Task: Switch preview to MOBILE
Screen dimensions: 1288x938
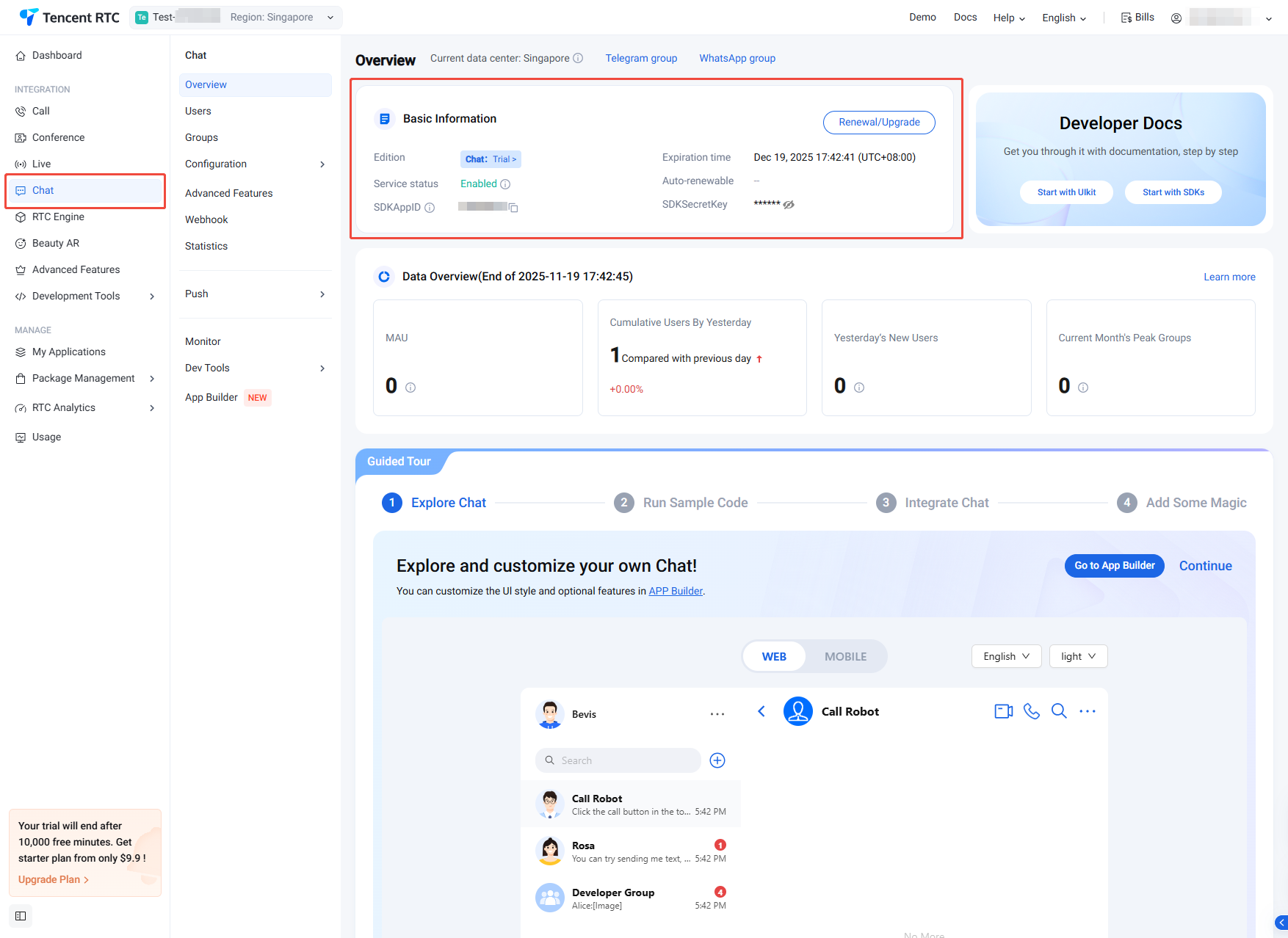Action: coord(845,657)
